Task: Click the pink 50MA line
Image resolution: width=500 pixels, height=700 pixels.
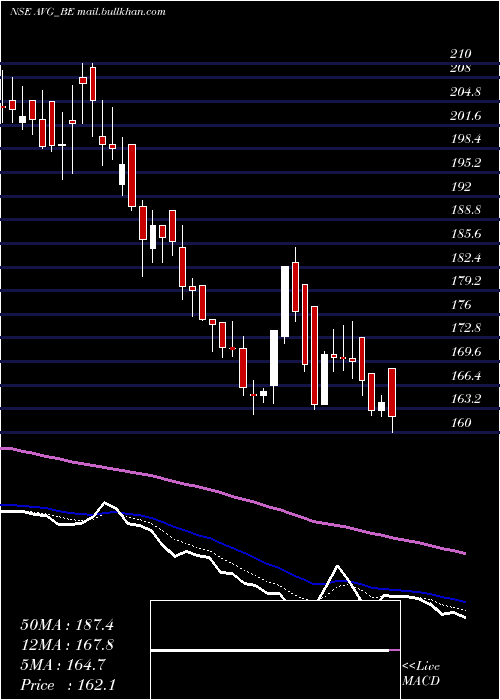Action: [x=232, y=496]
